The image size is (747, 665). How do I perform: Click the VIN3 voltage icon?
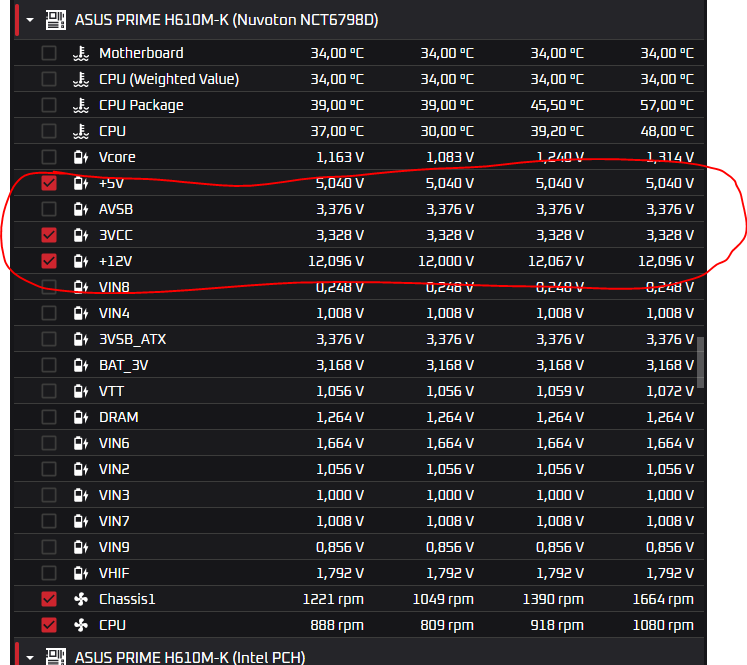pyautogui.click(x=81, y=495)
